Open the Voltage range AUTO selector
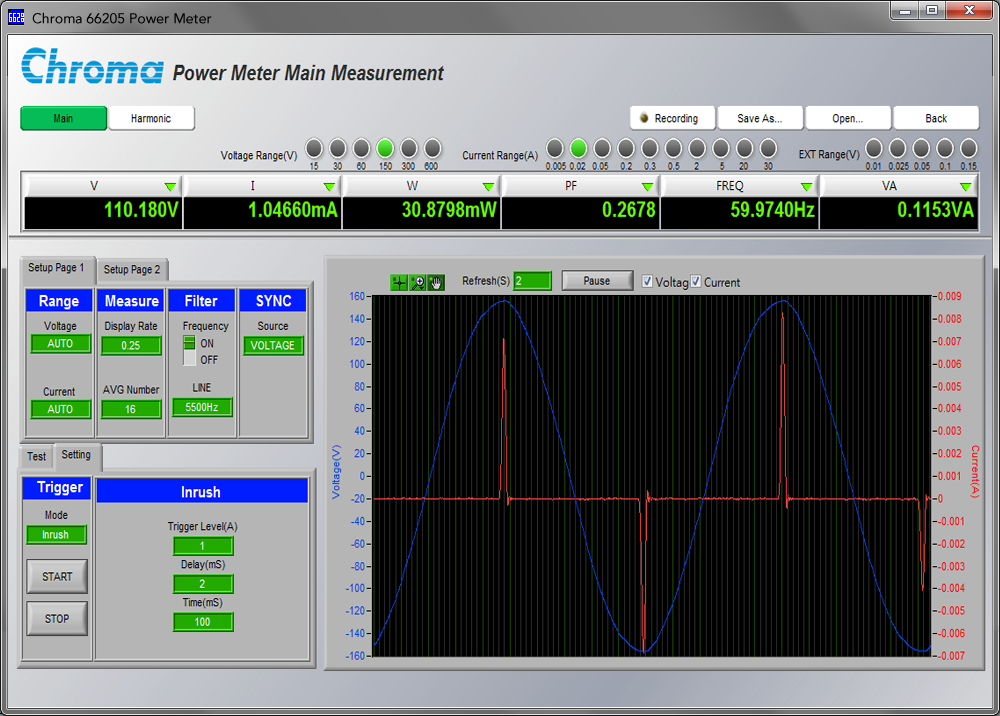 pos(61,344)
